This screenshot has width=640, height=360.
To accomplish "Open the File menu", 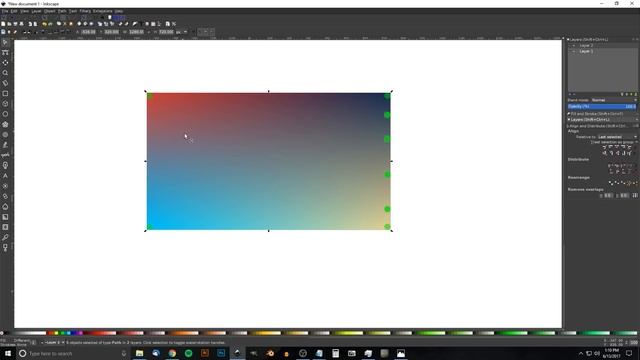I will 4,11.
